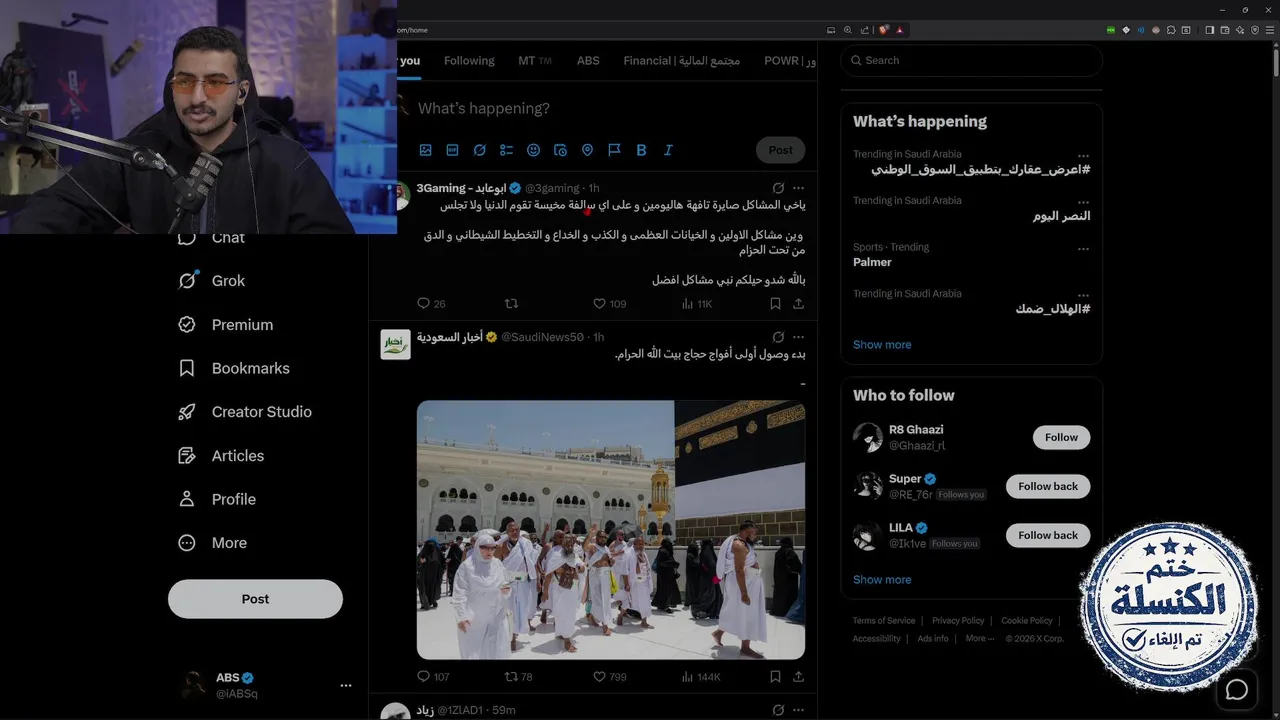Repost the 3Gaming post
This screenshot has height=720, width=1280.
pos(511,303)
